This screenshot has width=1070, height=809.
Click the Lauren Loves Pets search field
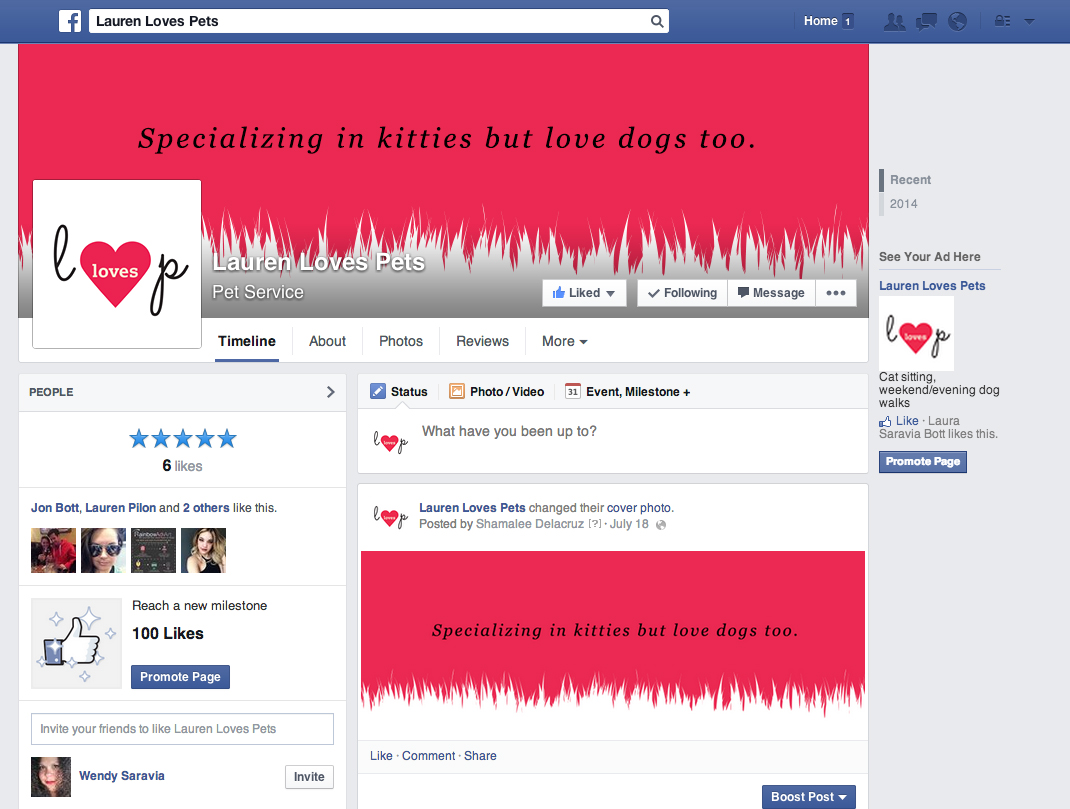379,21
